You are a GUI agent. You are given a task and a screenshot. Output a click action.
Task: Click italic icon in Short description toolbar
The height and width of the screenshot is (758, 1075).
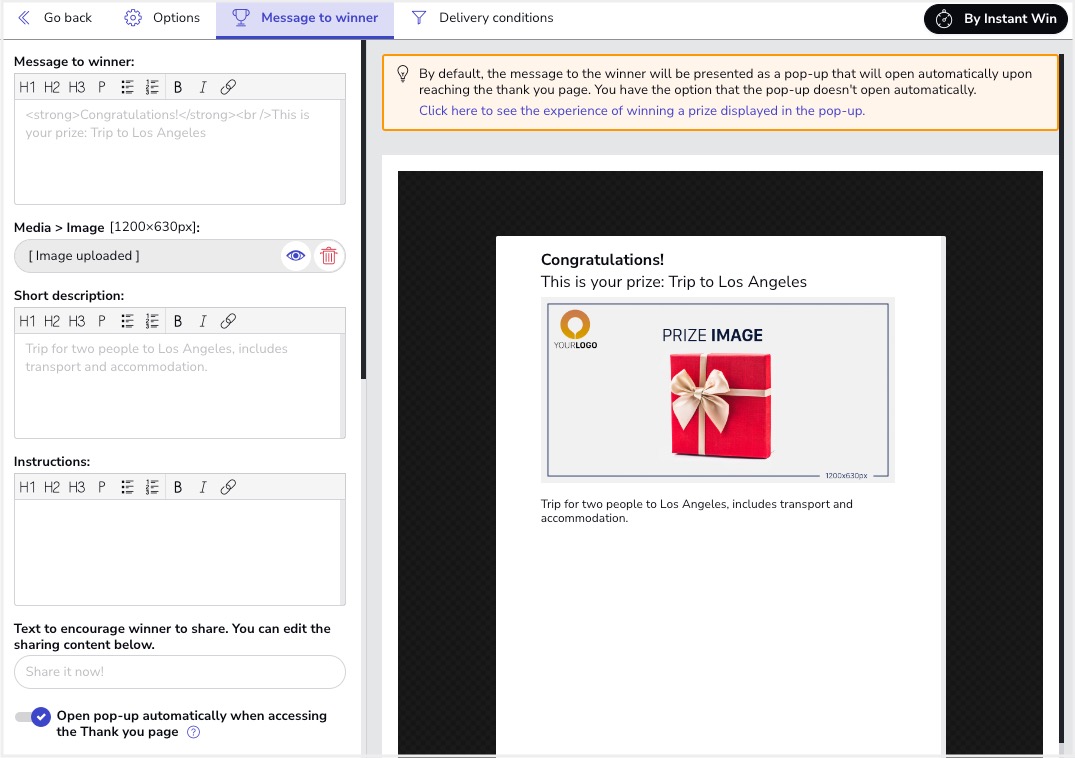coord(203,321)
